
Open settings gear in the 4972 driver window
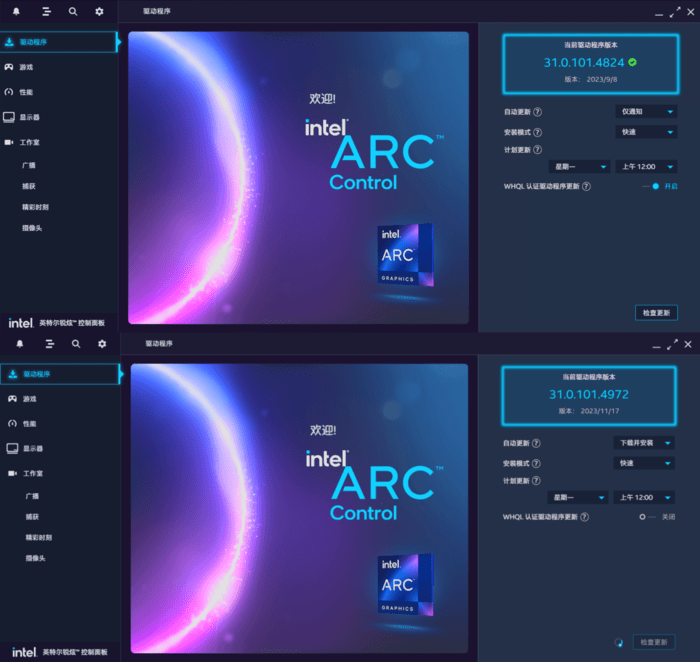point(102,344)
